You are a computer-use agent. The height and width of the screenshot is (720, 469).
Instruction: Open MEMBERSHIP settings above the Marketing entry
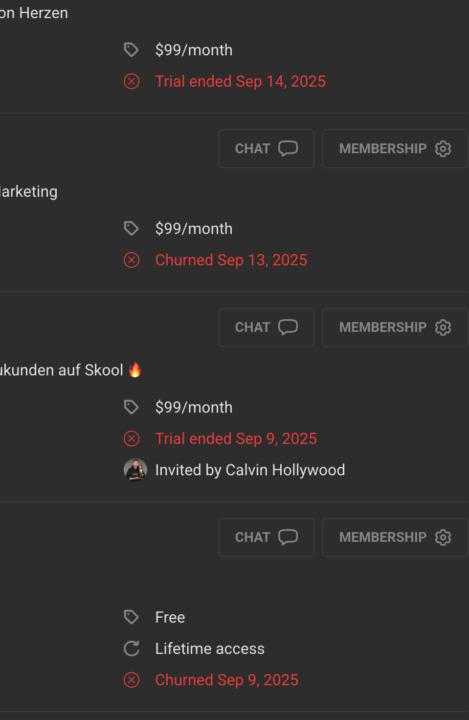[395, 149]
